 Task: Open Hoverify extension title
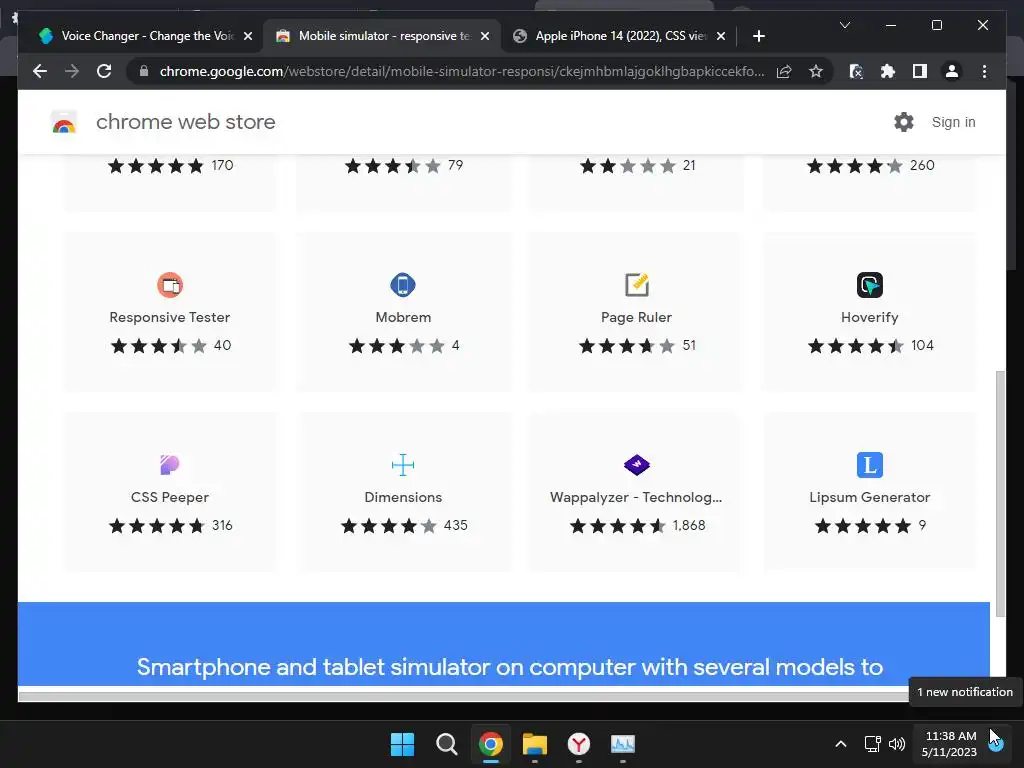(x=869, y=317)
